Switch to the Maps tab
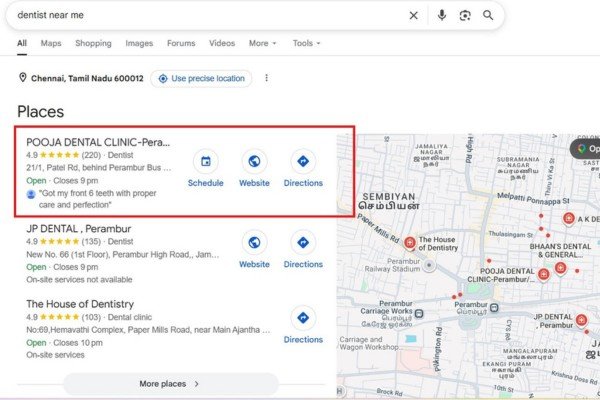This screenshot has width=600, height=400. 51,43
